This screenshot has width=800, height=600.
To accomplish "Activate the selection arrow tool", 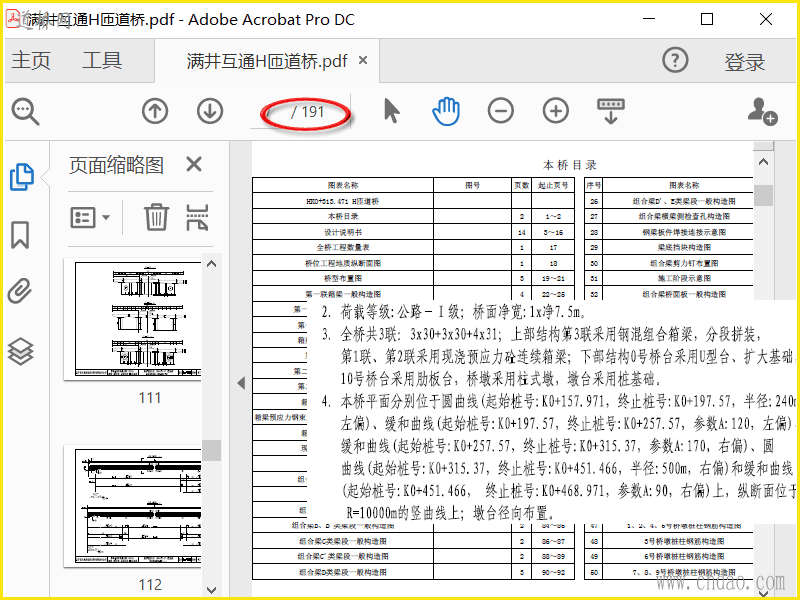I will 391,111.
